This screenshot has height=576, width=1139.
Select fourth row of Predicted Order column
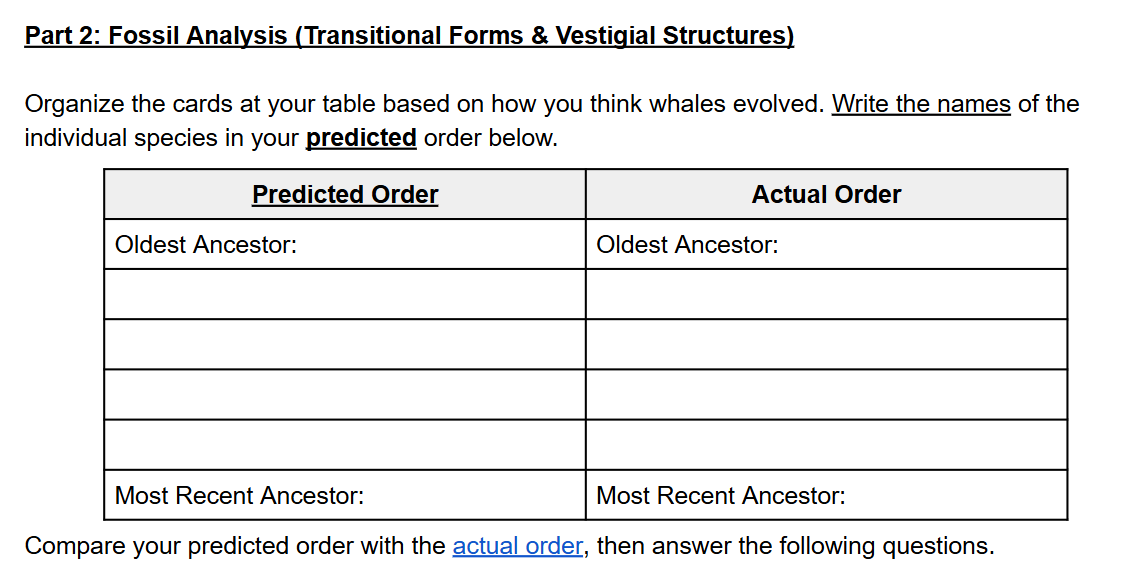[345, 394]
